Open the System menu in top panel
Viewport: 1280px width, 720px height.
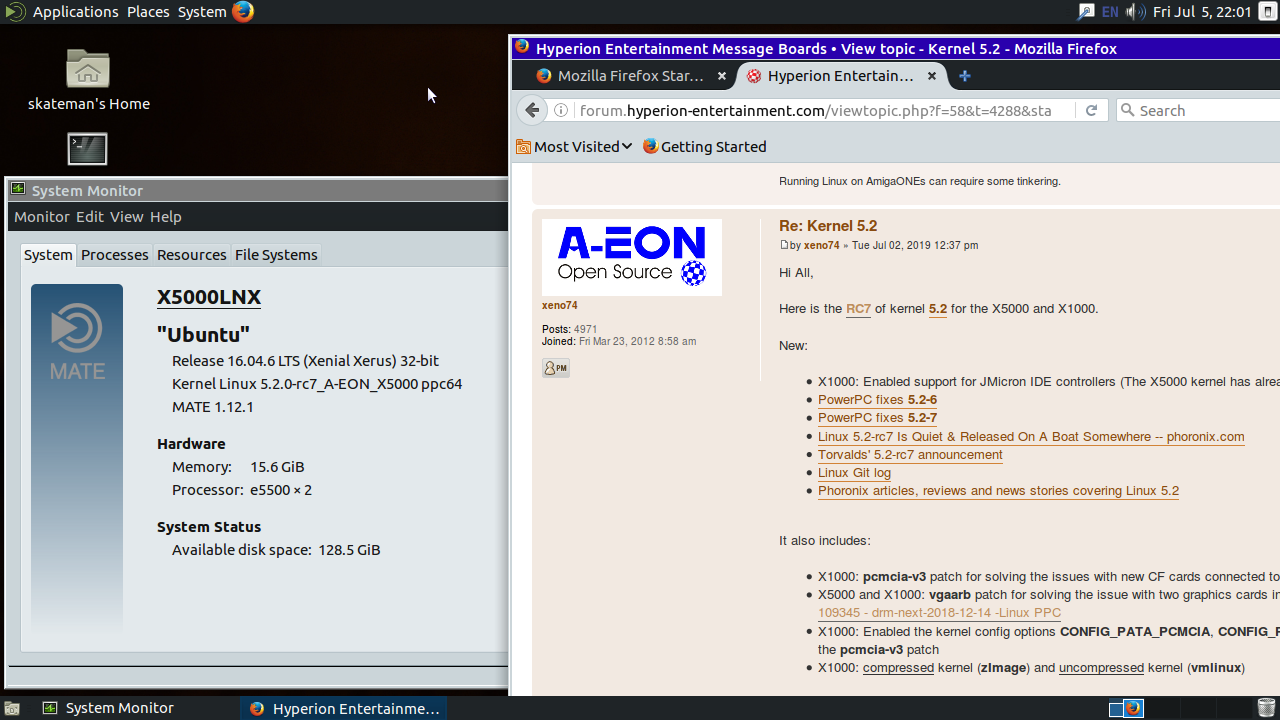pos(202,12)
